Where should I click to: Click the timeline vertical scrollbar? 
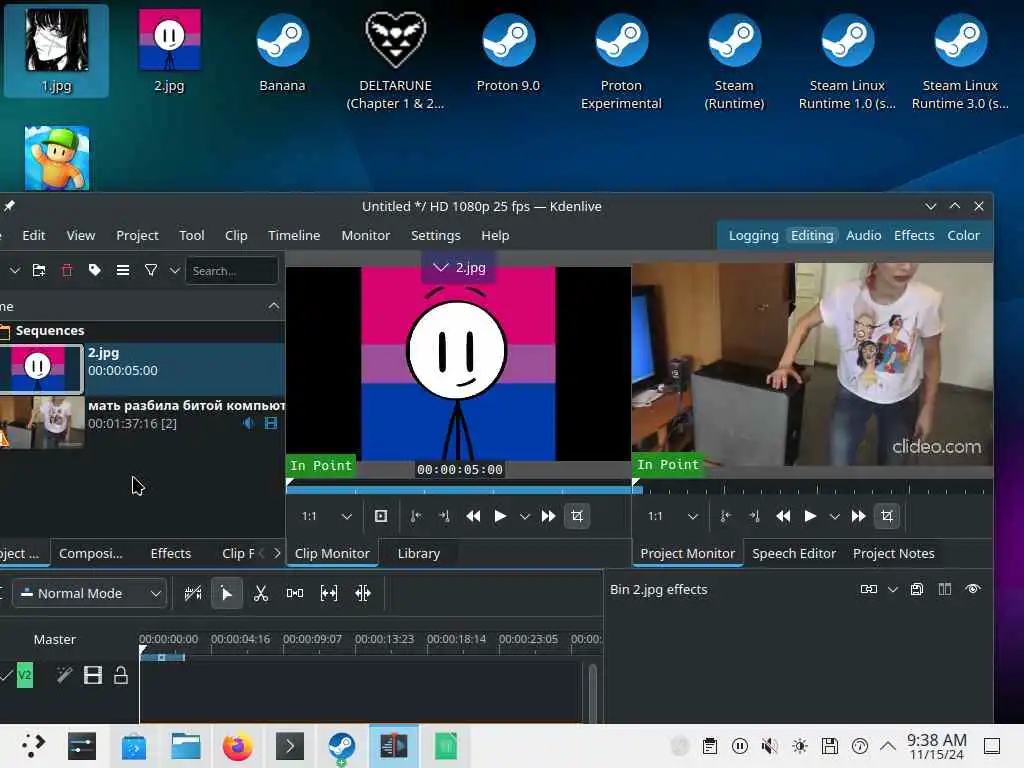point(592,693)
